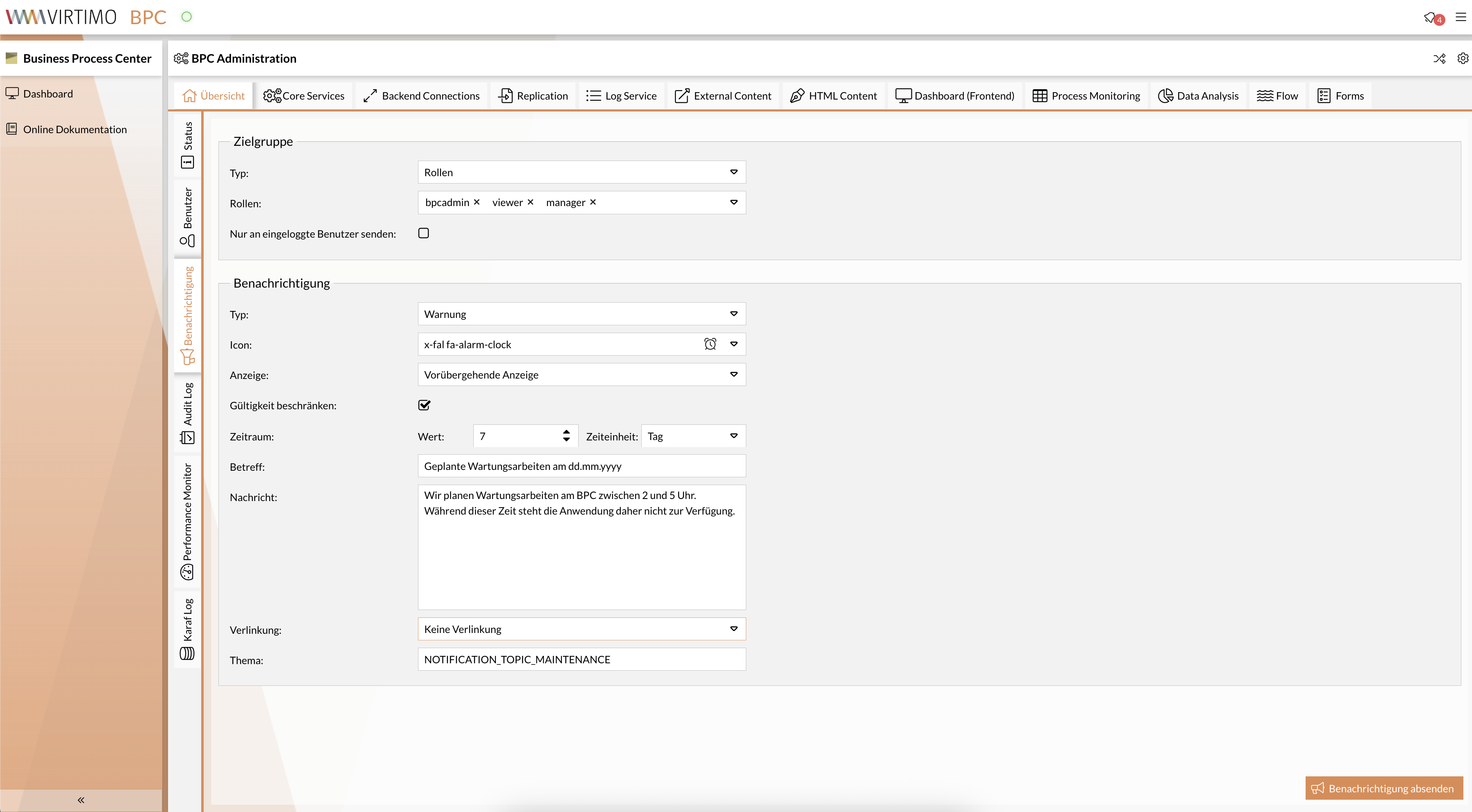Open the hamburger menu in the top right

[1461, 17]
